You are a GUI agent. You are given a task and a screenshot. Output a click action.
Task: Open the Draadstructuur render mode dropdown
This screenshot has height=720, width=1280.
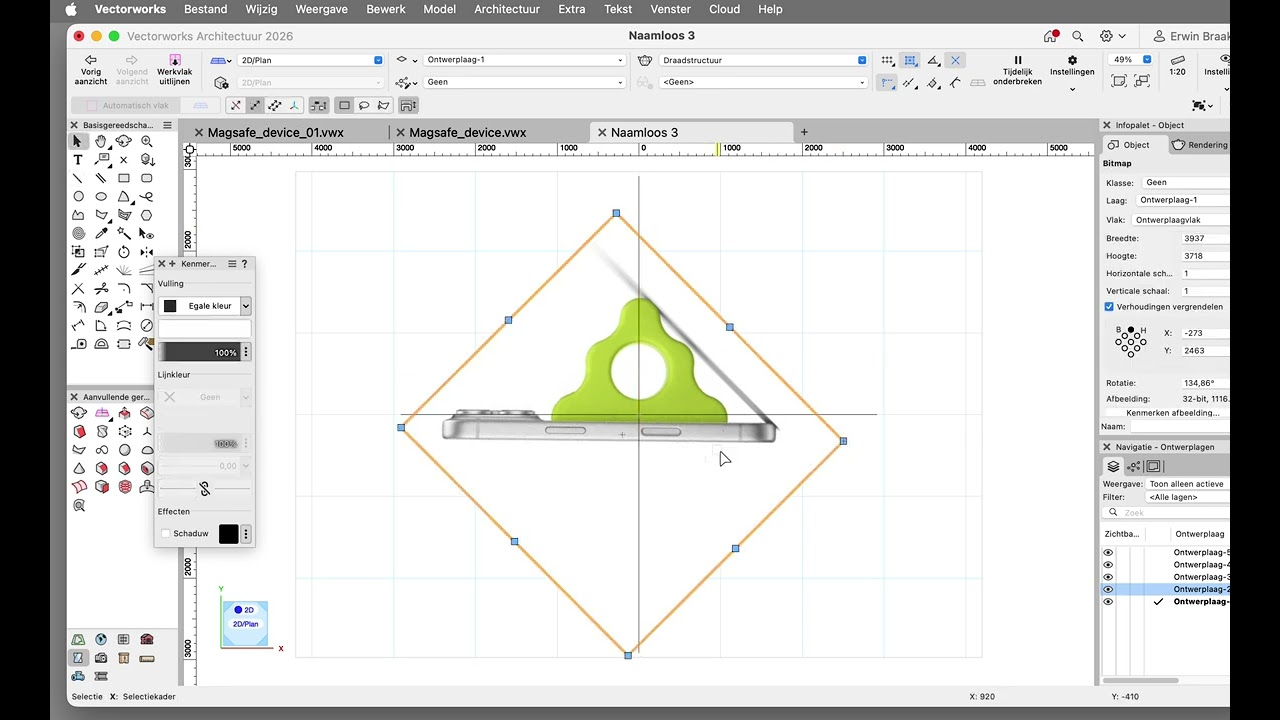(x=763, y=60)
